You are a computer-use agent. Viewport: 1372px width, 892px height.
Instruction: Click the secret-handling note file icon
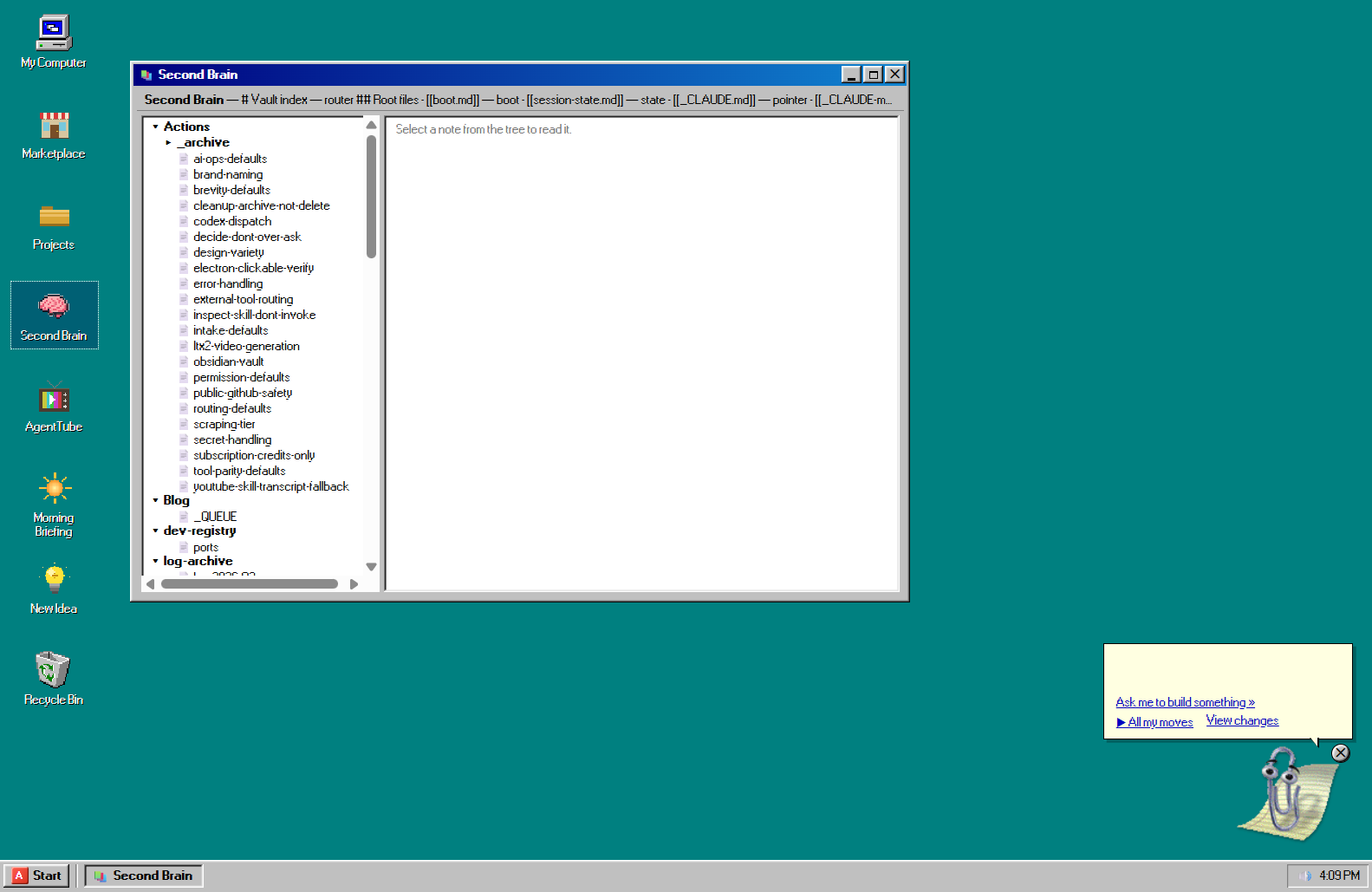tap(184, 439)
